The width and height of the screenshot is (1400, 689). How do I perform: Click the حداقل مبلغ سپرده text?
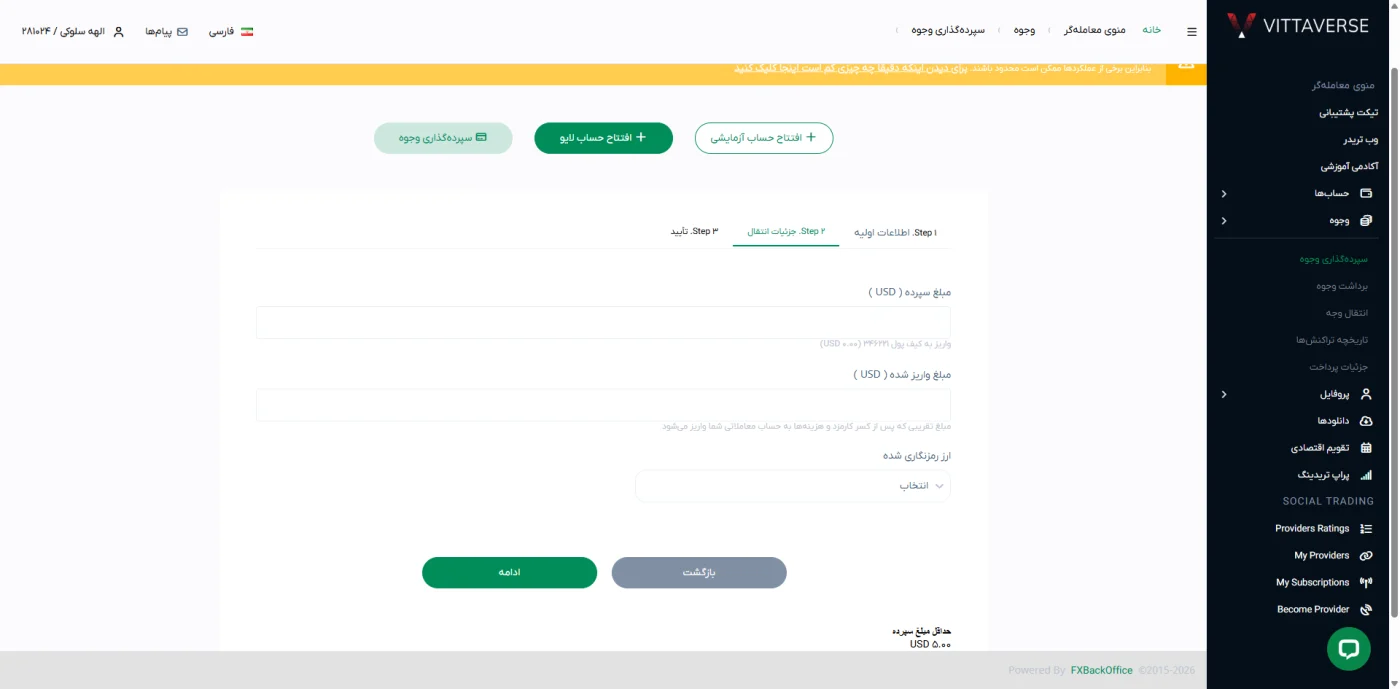pyautogui.click(x=921, y=632)
